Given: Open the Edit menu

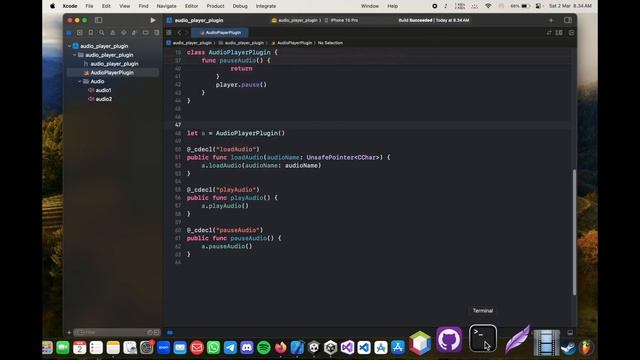Looking at the screenshot, I should point(106,6).
